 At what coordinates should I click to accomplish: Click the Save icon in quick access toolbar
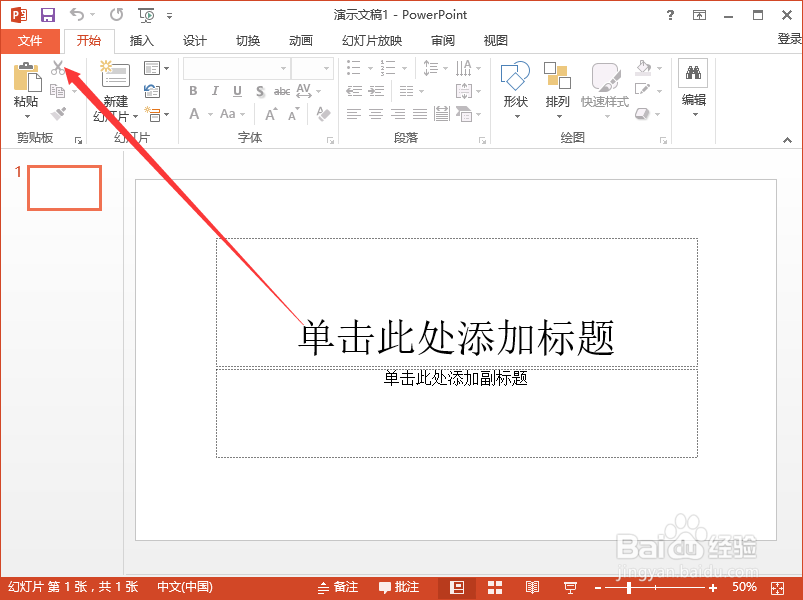[46, 14]
